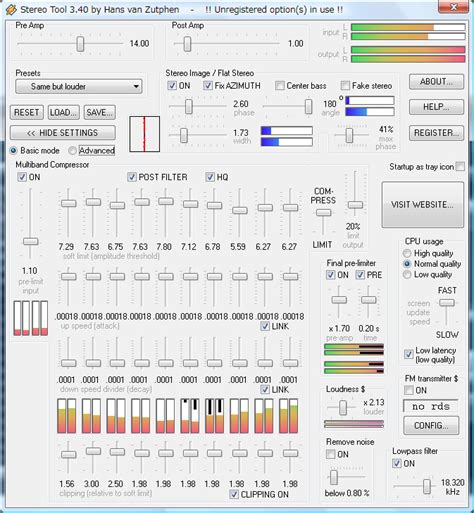Open the ABOUT... dialog
Viewport: 474px width, 513px height.
(436, 82)
